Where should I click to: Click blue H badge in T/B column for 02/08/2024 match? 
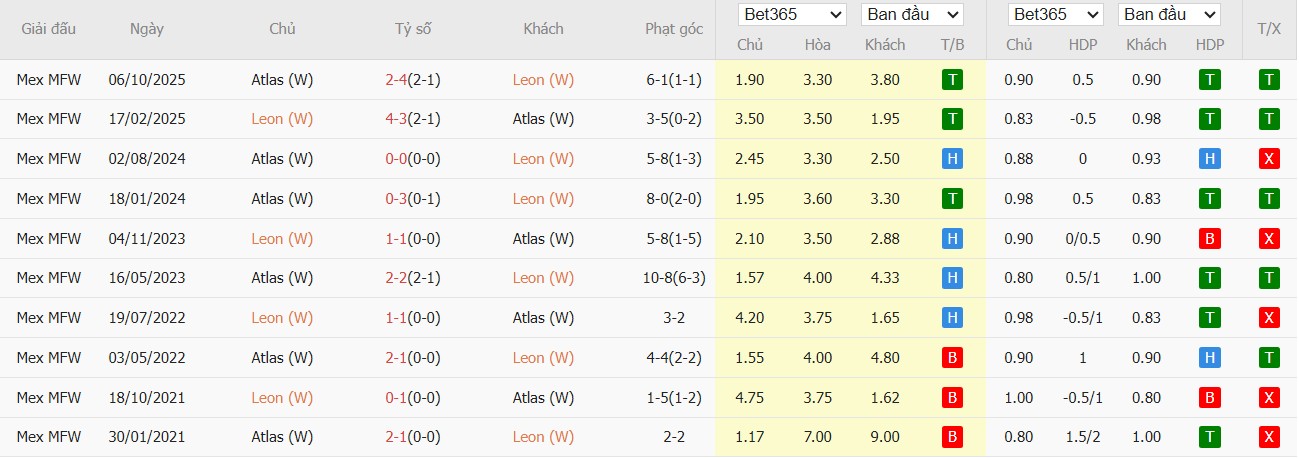952,159
